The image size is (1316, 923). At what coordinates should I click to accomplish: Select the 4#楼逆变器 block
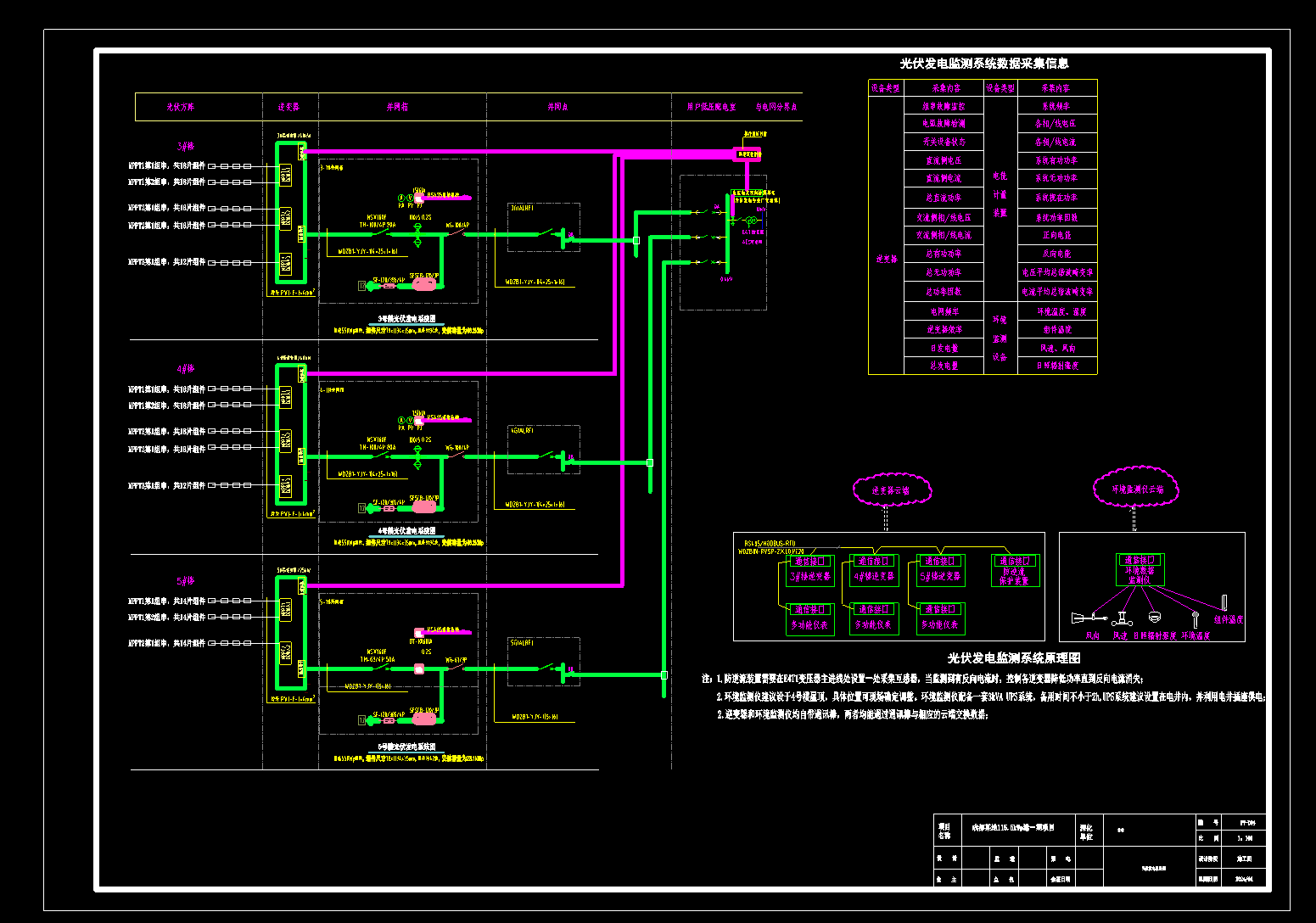pos(874,571)
